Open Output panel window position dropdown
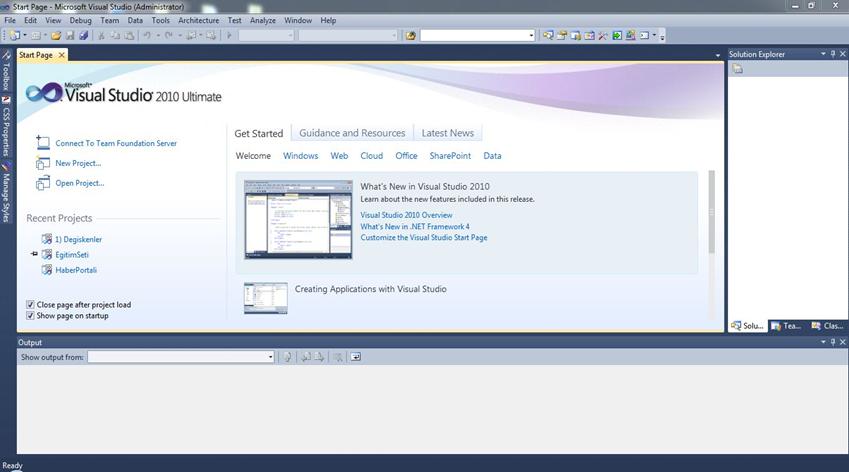Screen dimensions: 849x472 (823, 342)
